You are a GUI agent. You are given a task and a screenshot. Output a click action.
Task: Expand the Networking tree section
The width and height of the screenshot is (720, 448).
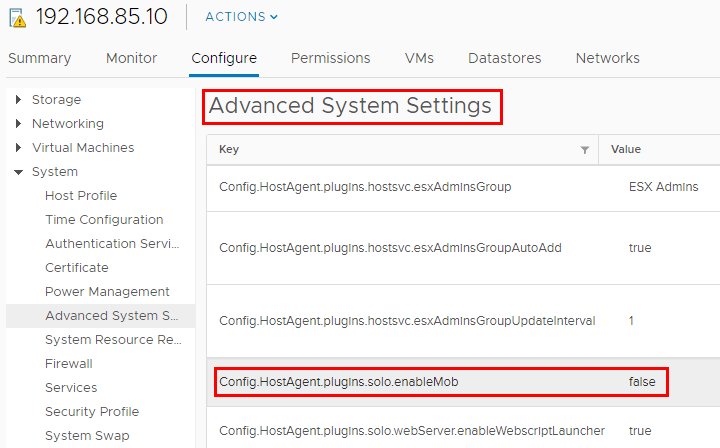[19, 124]
